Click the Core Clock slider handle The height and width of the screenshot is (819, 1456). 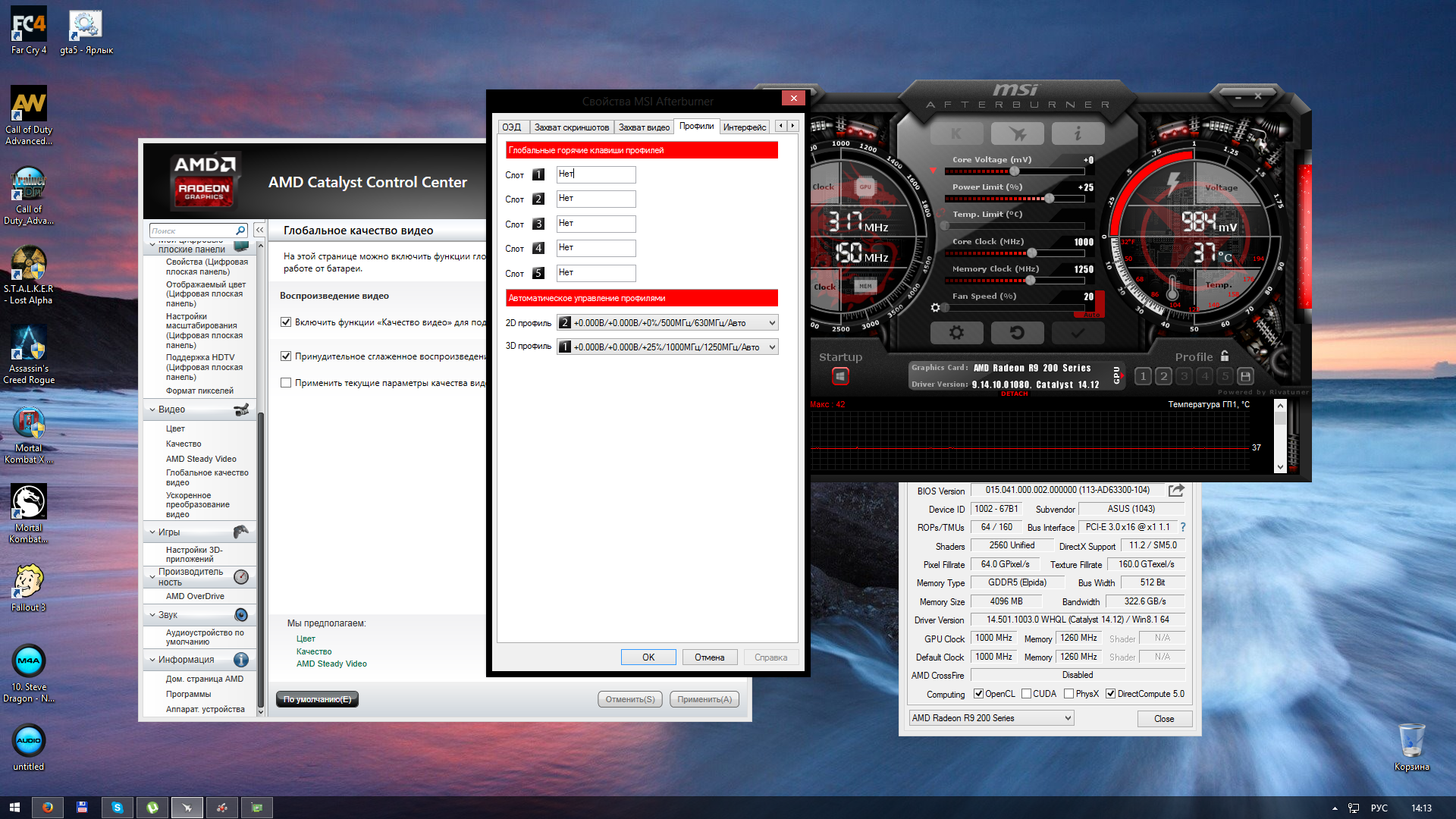(1032, 253)
